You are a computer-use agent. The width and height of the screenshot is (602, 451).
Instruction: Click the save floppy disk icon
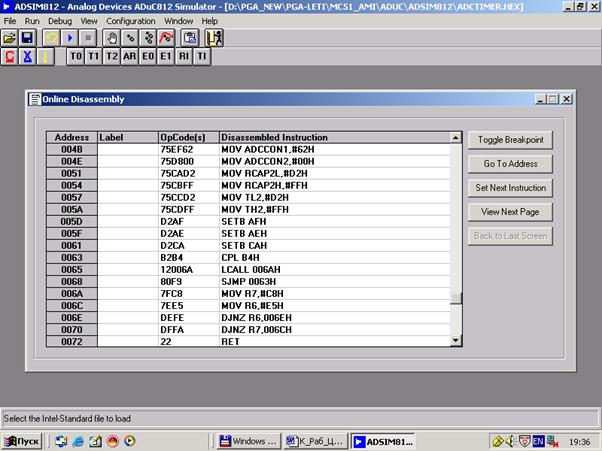tap(28, 38)
